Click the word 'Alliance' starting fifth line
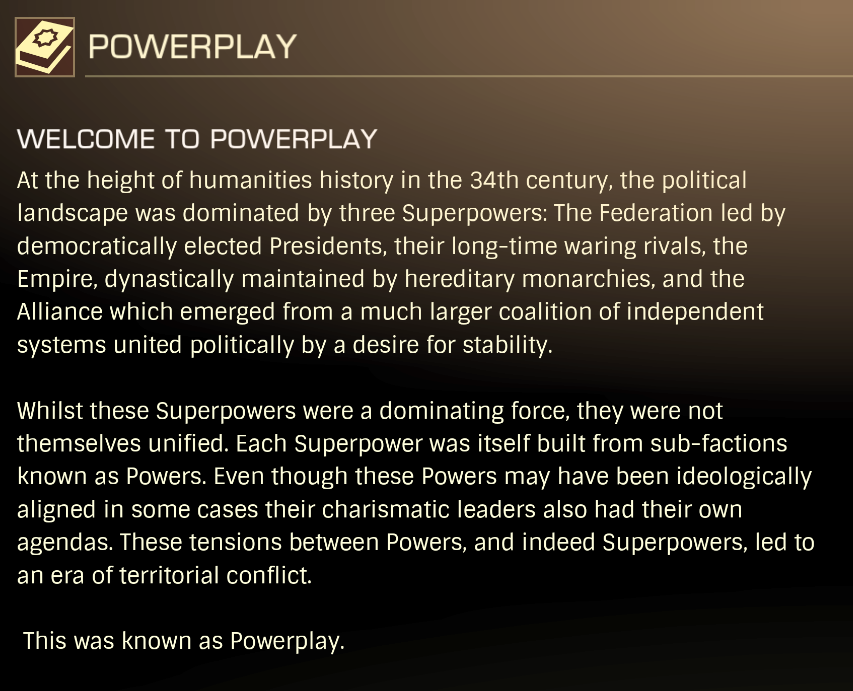The image size is (853, 691). [x=60, y=312]
